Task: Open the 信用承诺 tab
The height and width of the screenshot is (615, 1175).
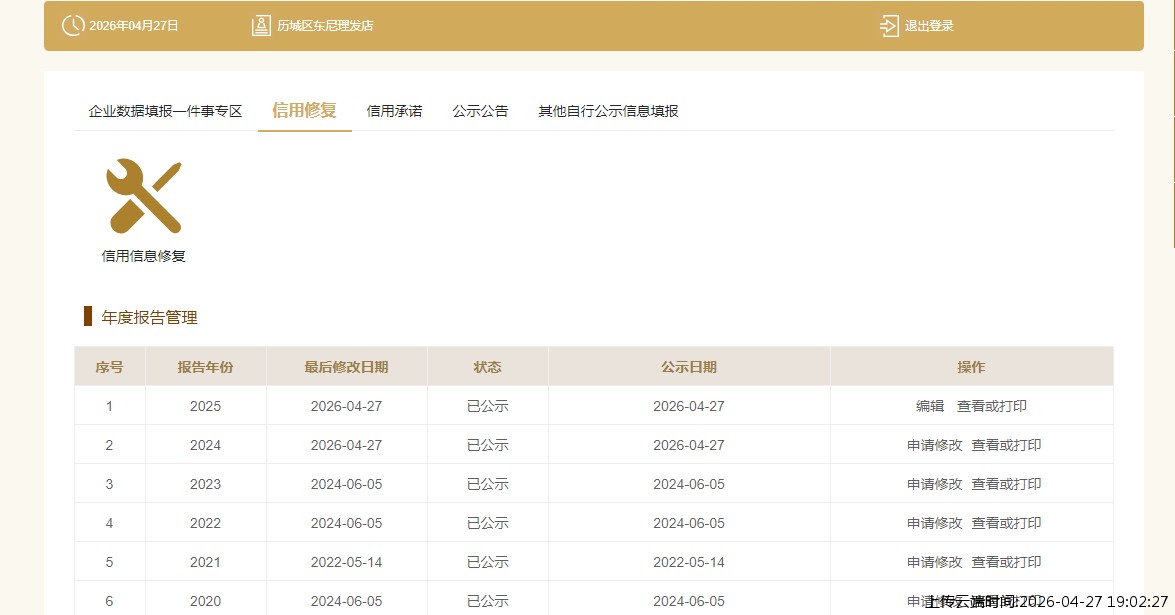Action: (x=394, y=111)
